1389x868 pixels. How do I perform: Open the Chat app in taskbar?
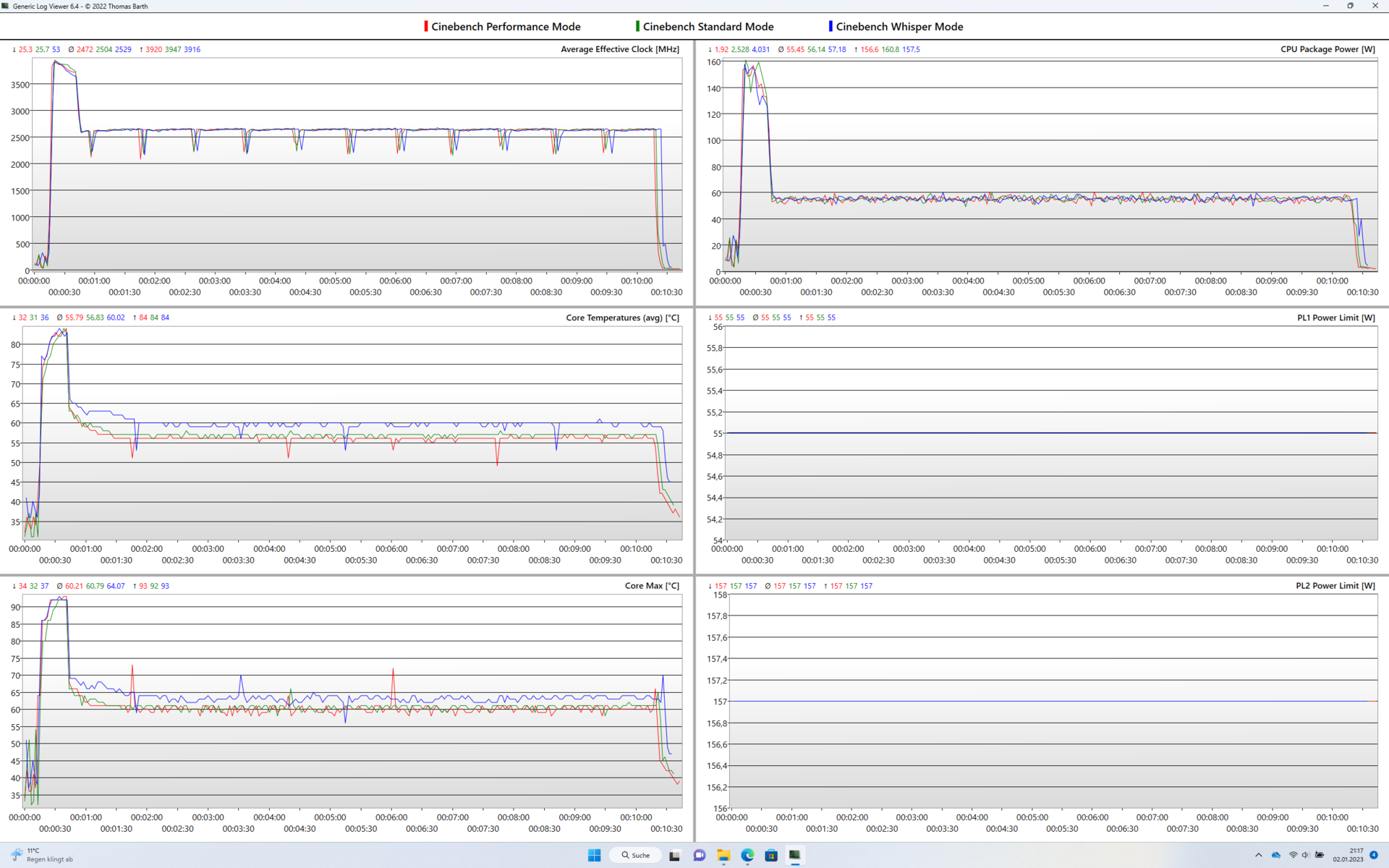699,855
